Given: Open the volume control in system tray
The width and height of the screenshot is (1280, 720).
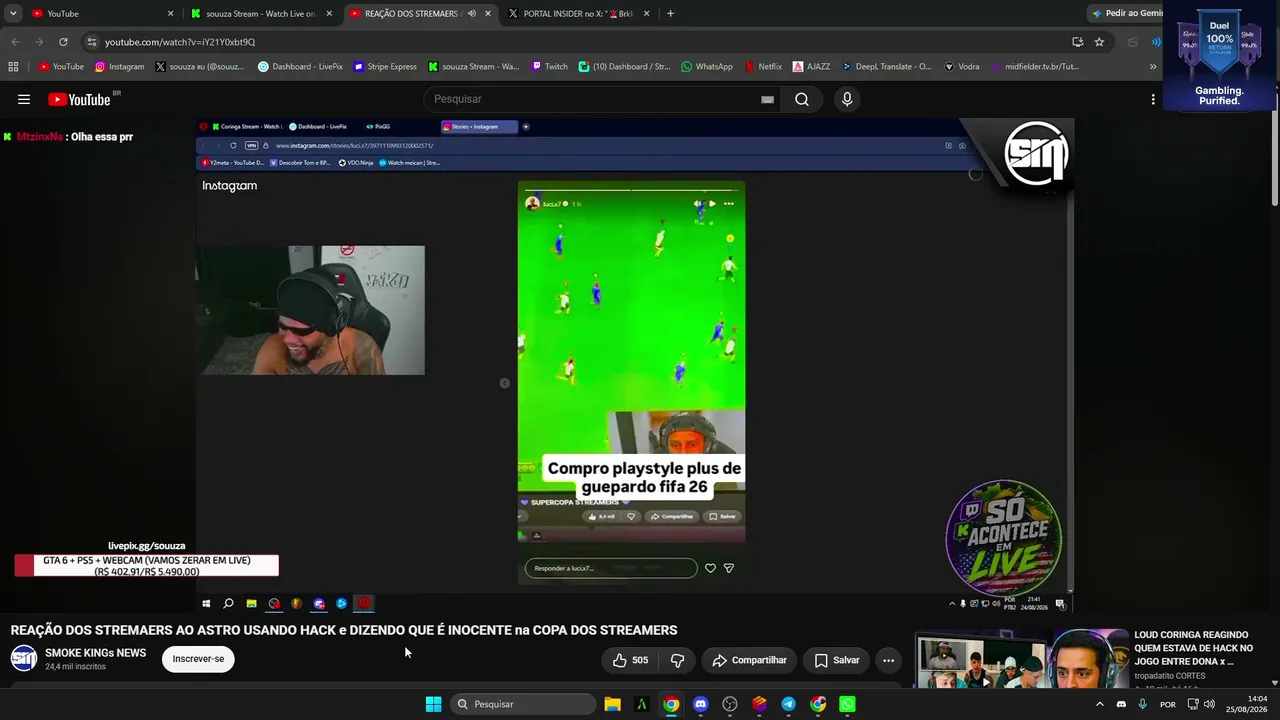Looking at the screenshot, I should [1209, 704].
